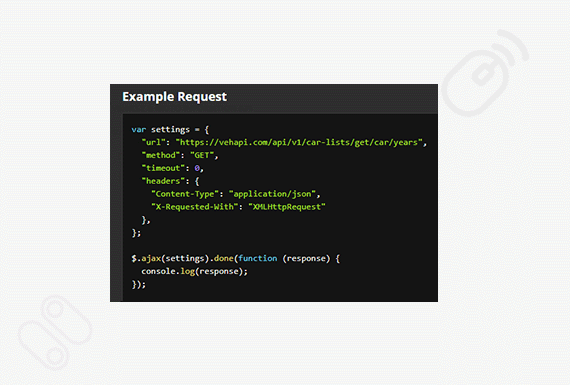Click the "headers" key in the code
The image size is (570, 385).
tap(162, 181)
